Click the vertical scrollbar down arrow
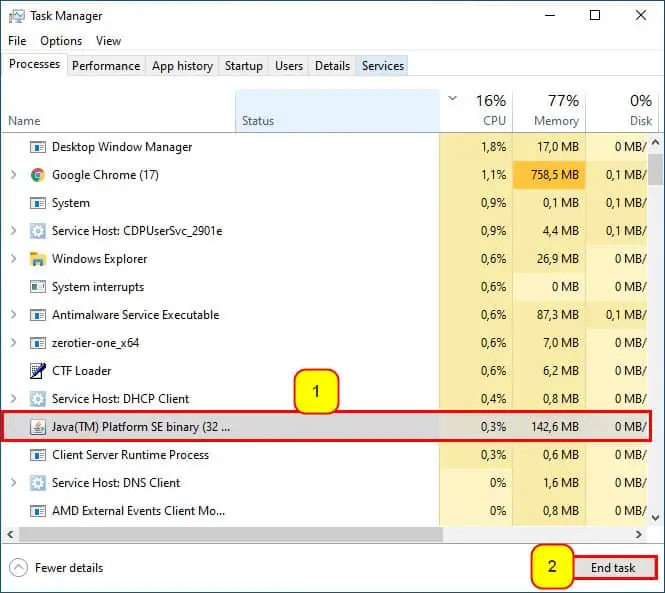This screenshot has width=665, height=593. pyautogui.click(x=655, y=517)
